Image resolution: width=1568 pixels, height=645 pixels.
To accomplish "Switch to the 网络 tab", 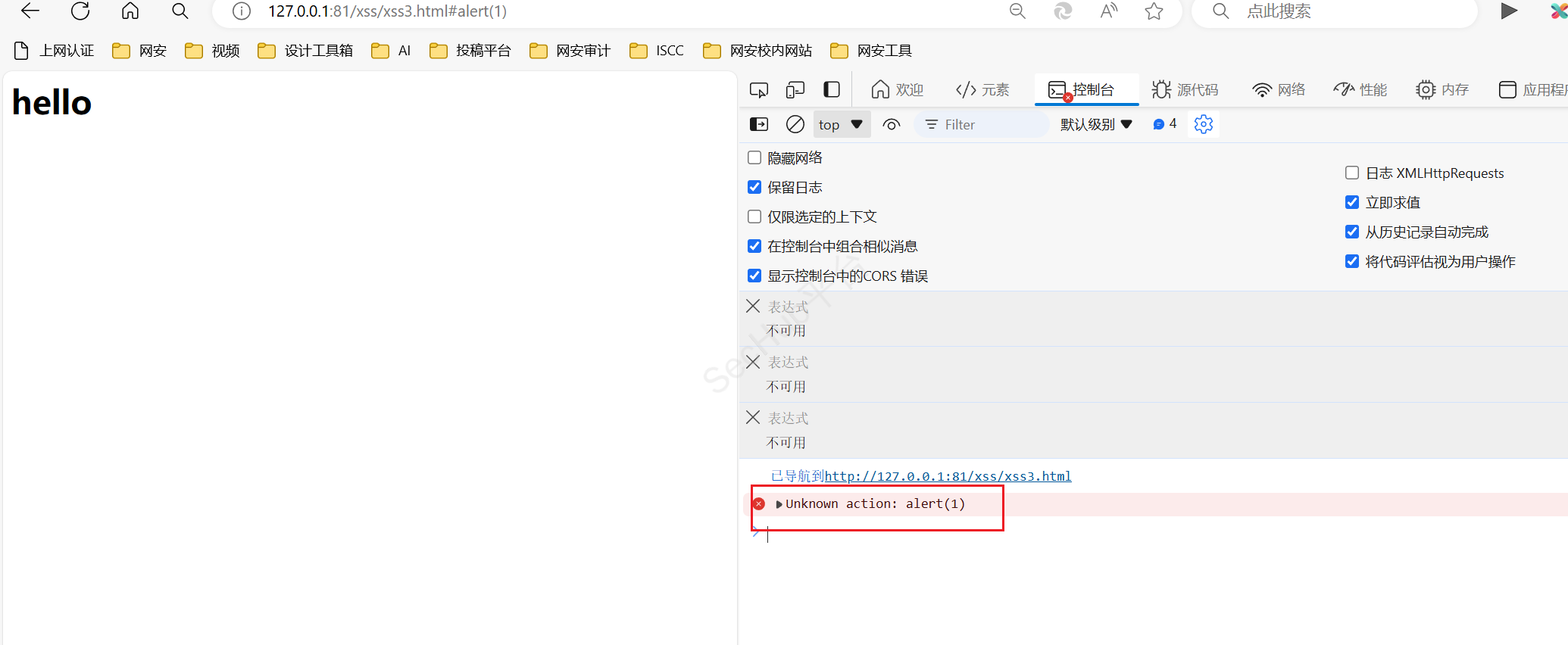I will 1279,90.
